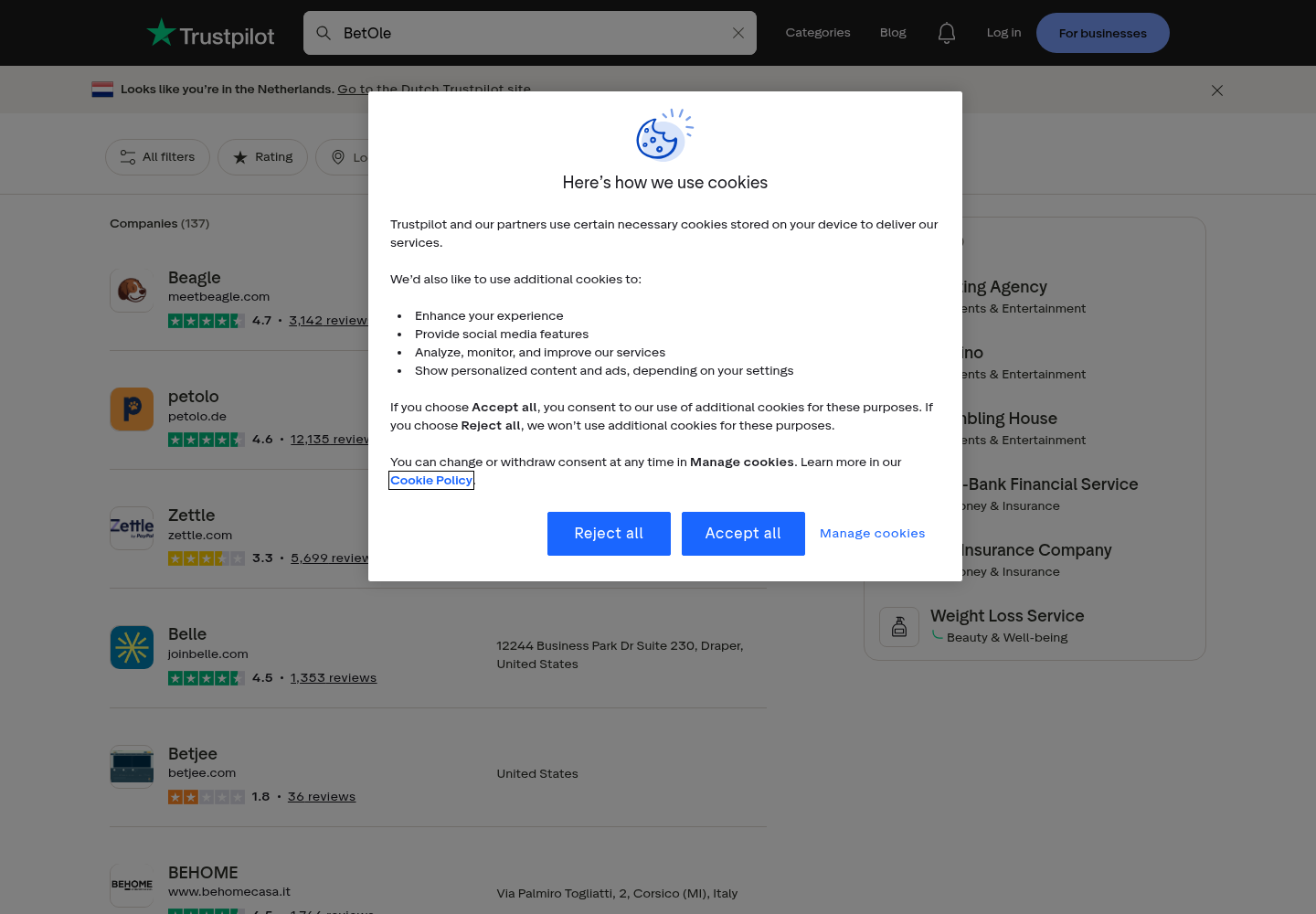Open Manage cookies settings
Viewport: 1316px width, 914px height.
pos(873,534)
